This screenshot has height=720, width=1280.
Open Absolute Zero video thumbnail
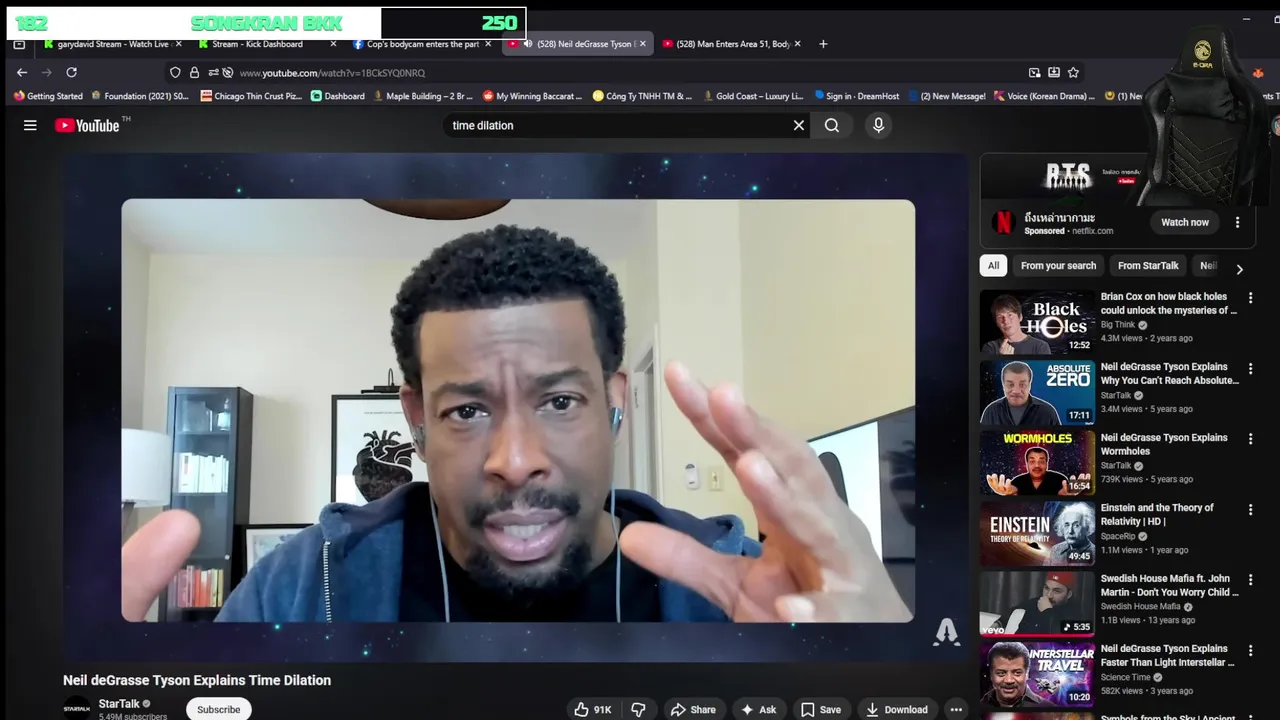(x=1037, y=393)
